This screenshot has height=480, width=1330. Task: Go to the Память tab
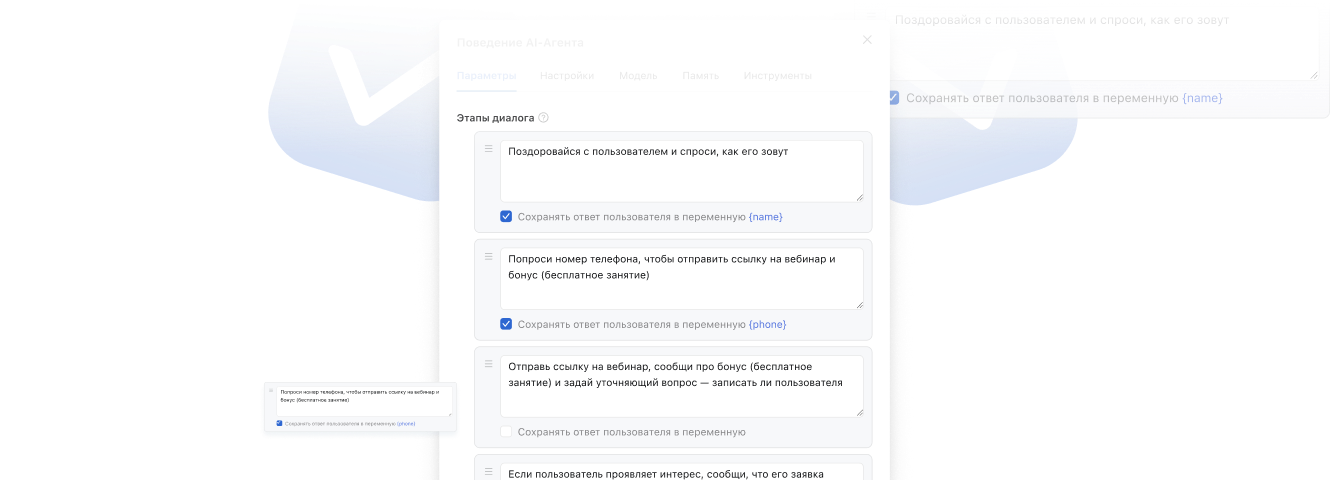[700, 76]
